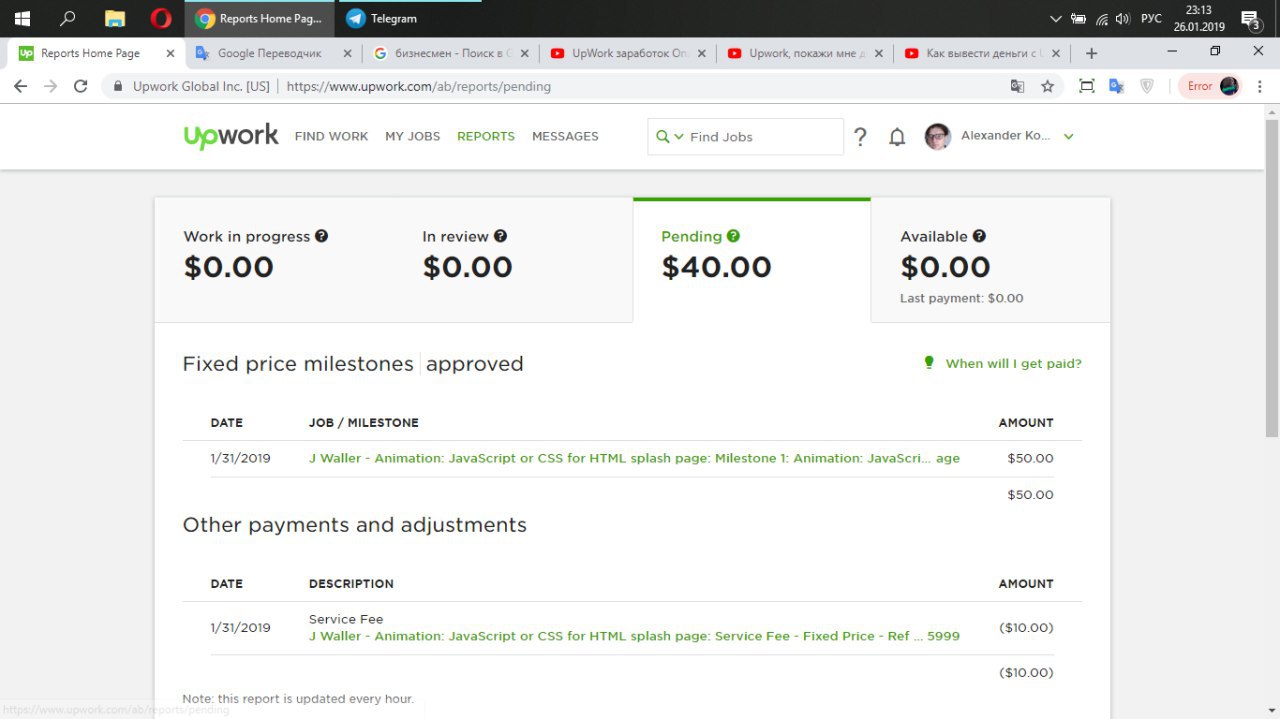1280x719 pixels.
Task: Open the 'When will I get paid?' link
Action: pyautogui.click(x=1013, y=363)
